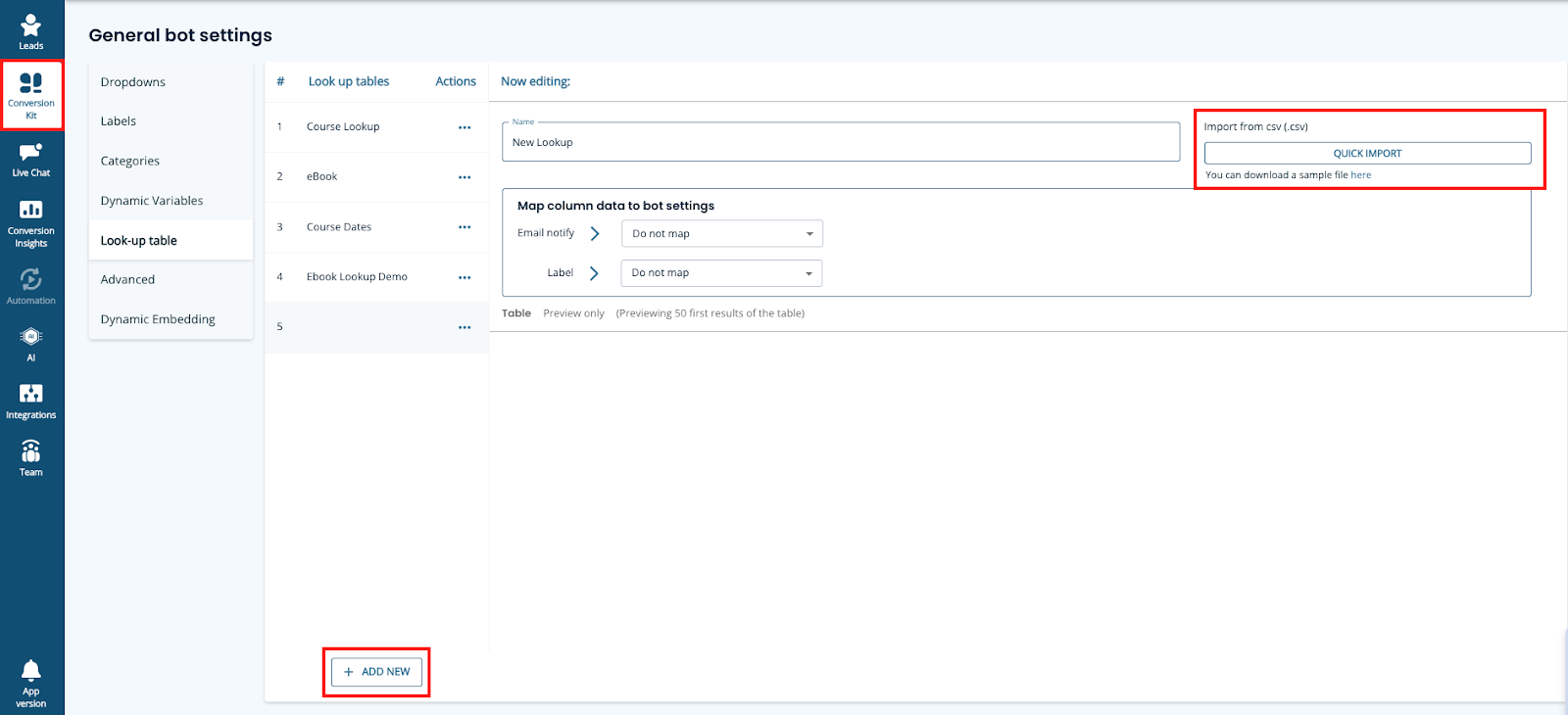Open the Leads section in sidebar

31,31
